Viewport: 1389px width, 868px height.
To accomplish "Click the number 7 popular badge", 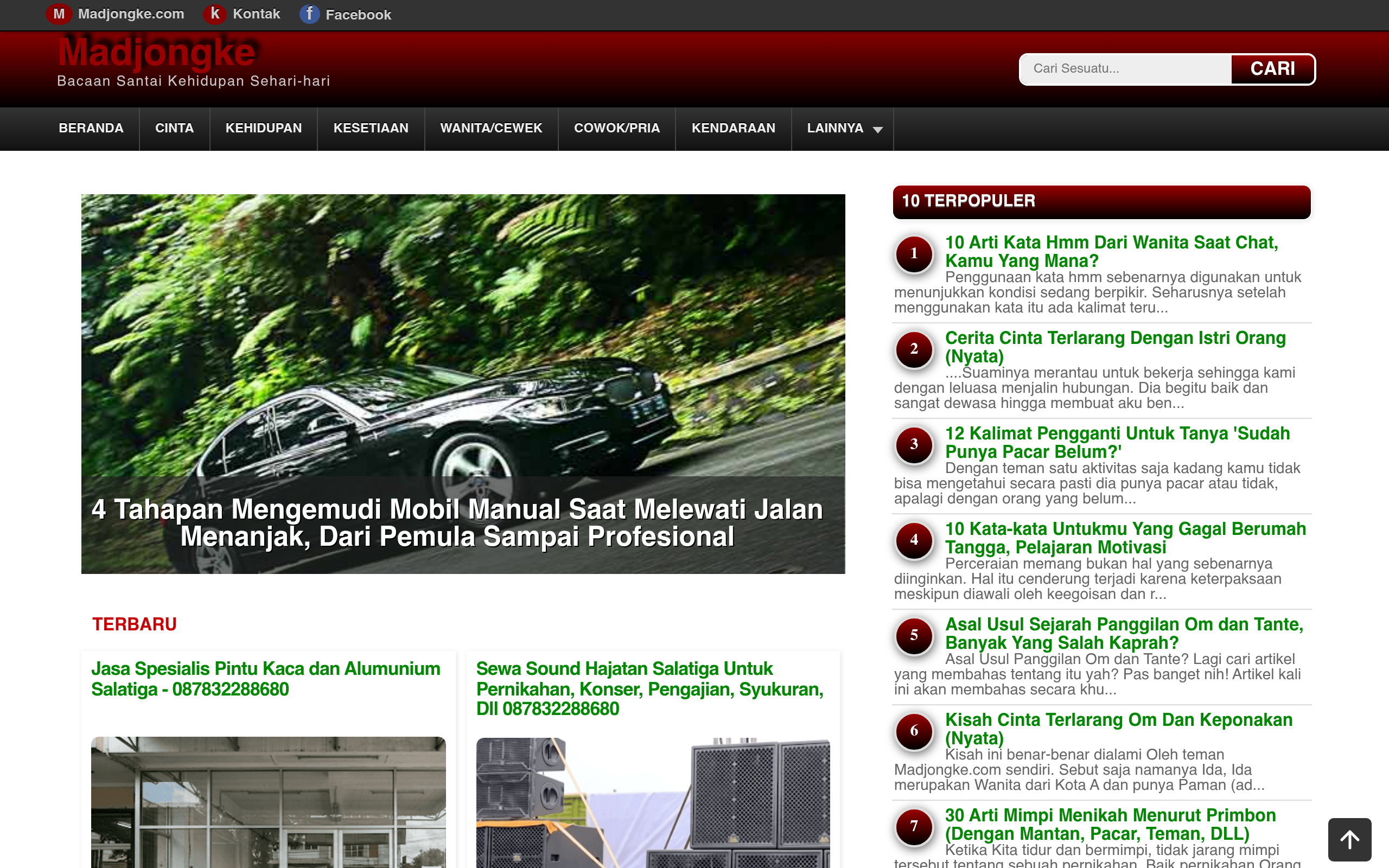I will click(x=914, y=826).
